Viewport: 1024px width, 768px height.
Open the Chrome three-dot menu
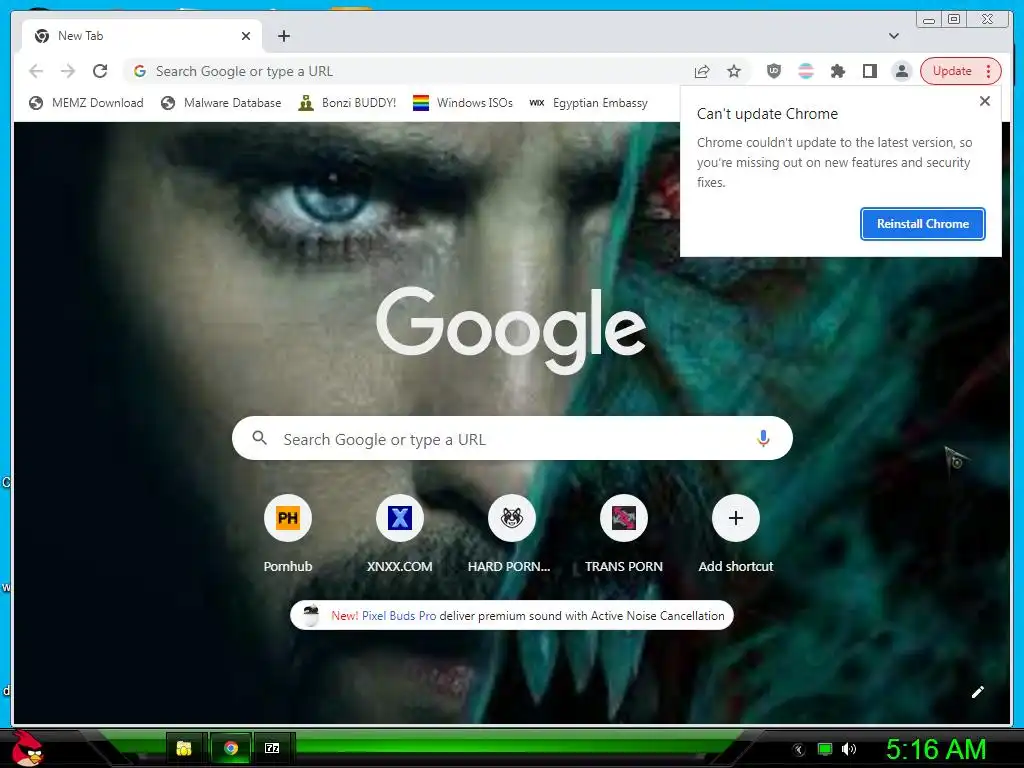989,71
